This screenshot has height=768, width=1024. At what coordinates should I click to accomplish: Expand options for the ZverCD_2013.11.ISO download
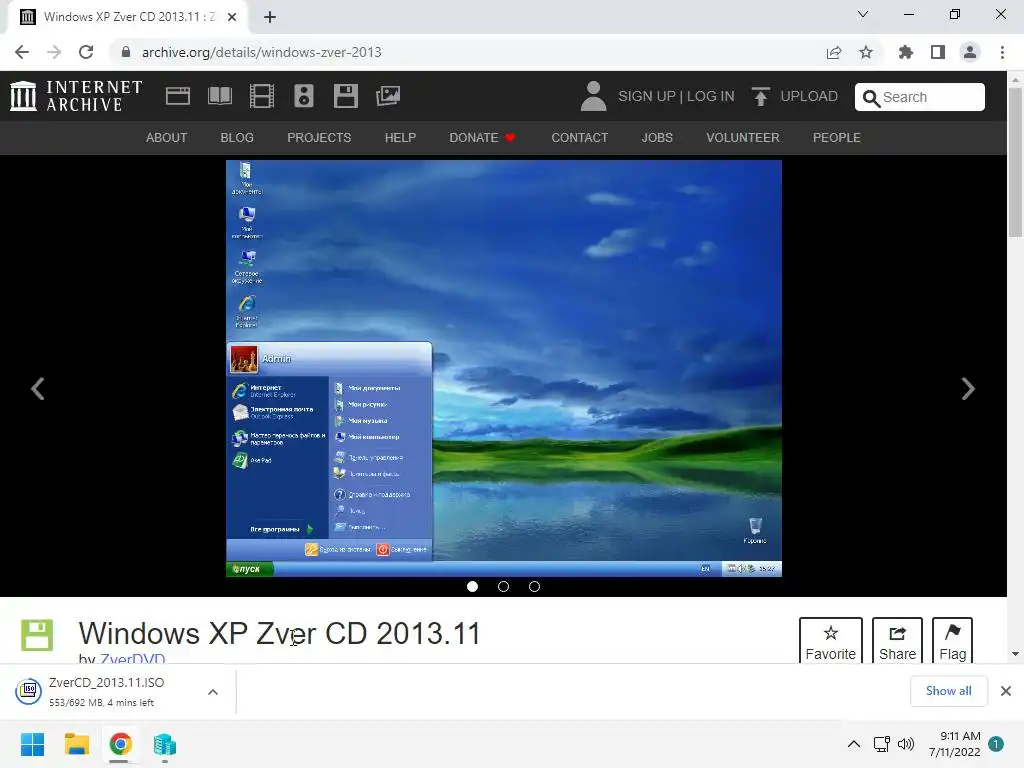[213, 692]
